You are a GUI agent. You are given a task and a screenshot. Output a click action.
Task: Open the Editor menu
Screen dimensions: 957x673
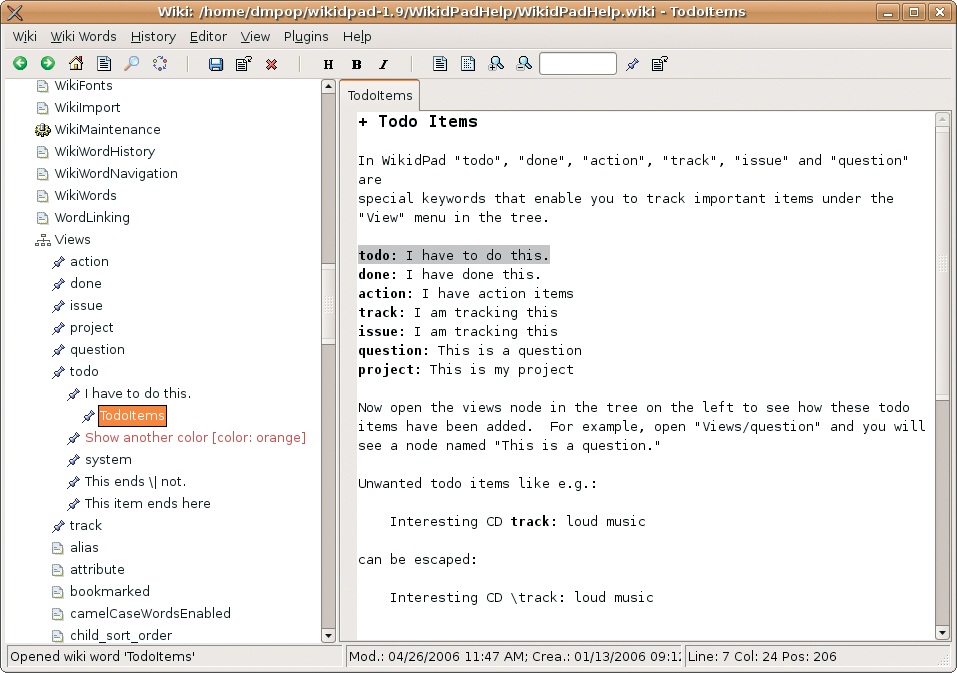208,37
